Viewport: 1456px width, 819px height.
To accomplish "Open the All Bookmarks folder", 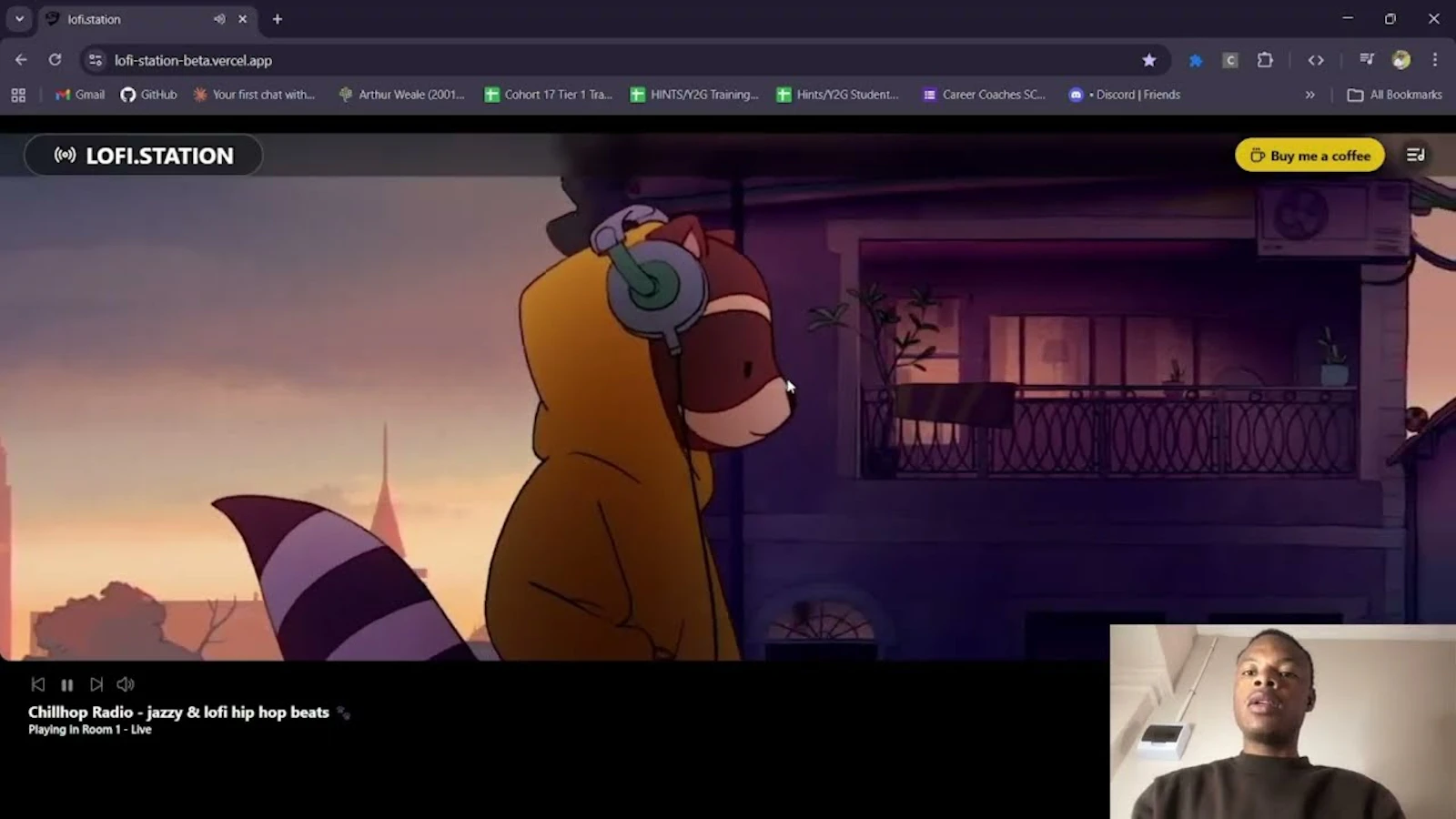I will [1395, 95].
